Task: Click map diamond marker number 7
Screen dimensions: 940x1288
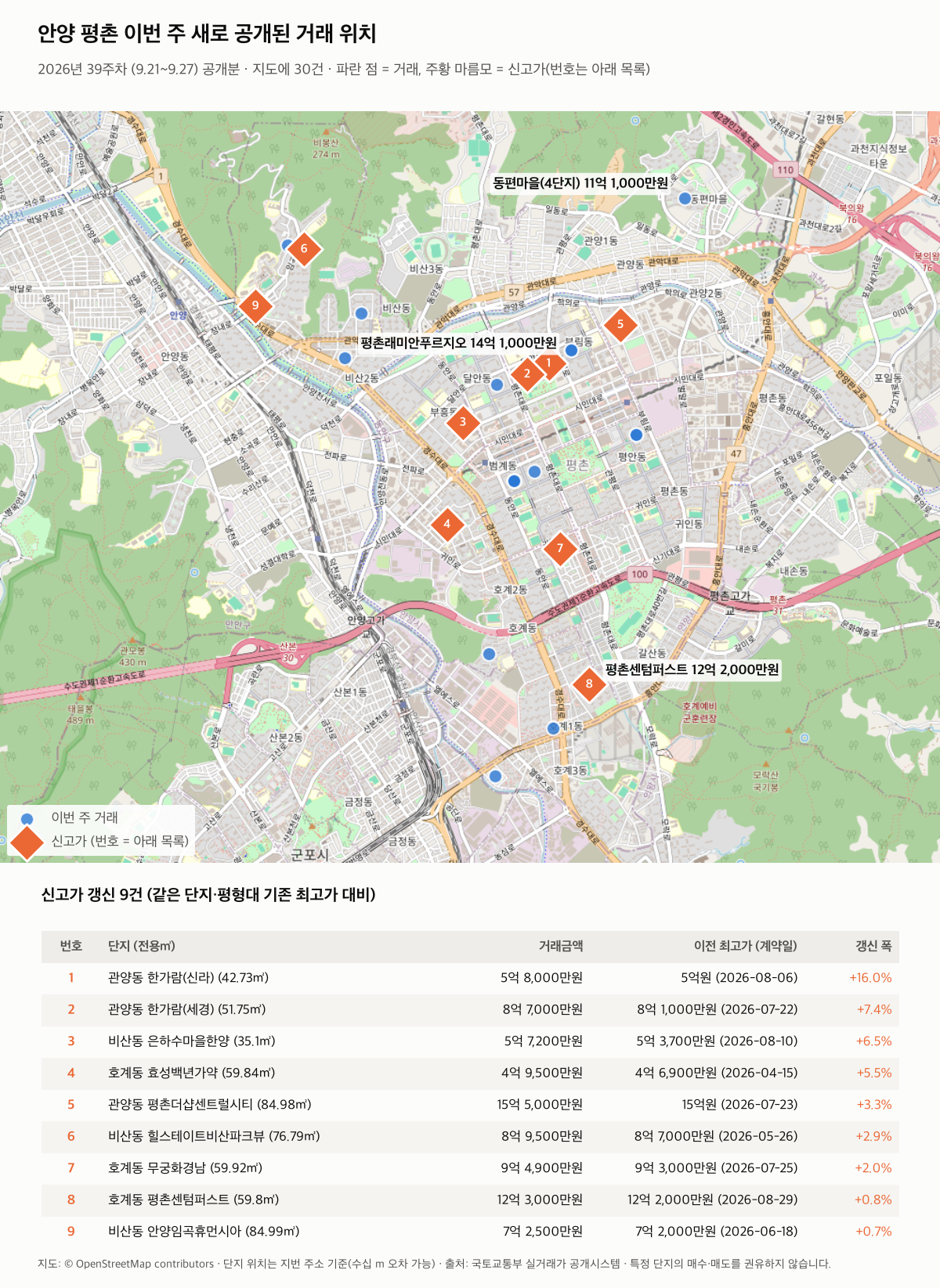Action: point(560,548)
